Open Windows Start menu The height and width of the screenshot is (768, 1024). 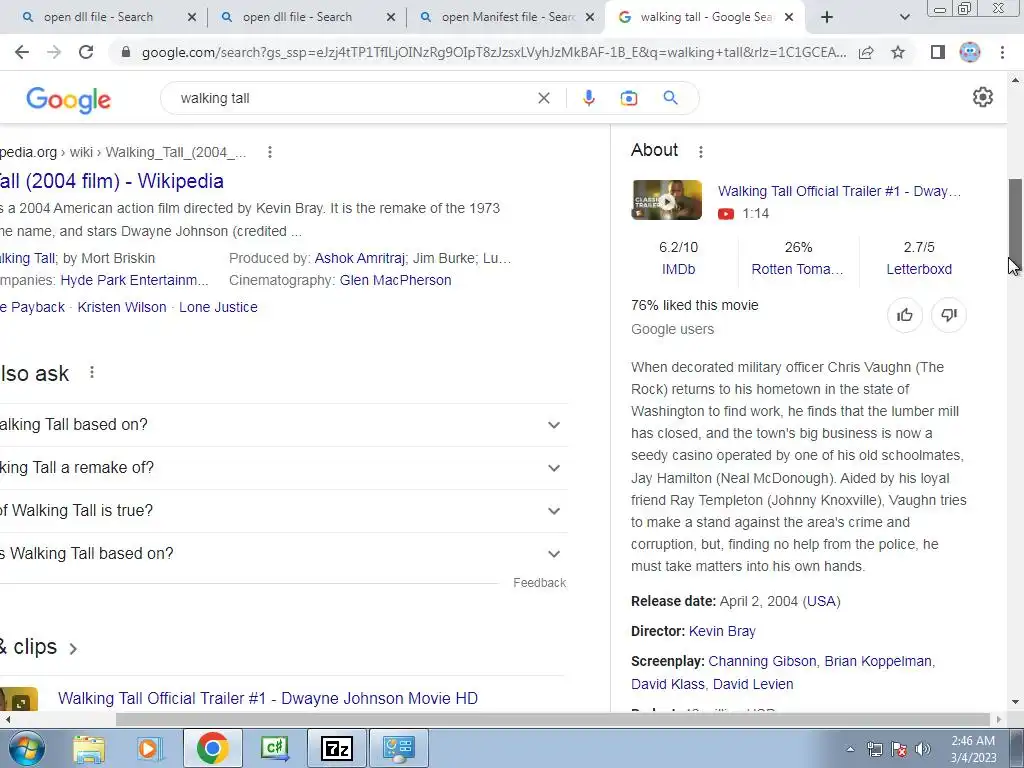(x=27, y=748)
